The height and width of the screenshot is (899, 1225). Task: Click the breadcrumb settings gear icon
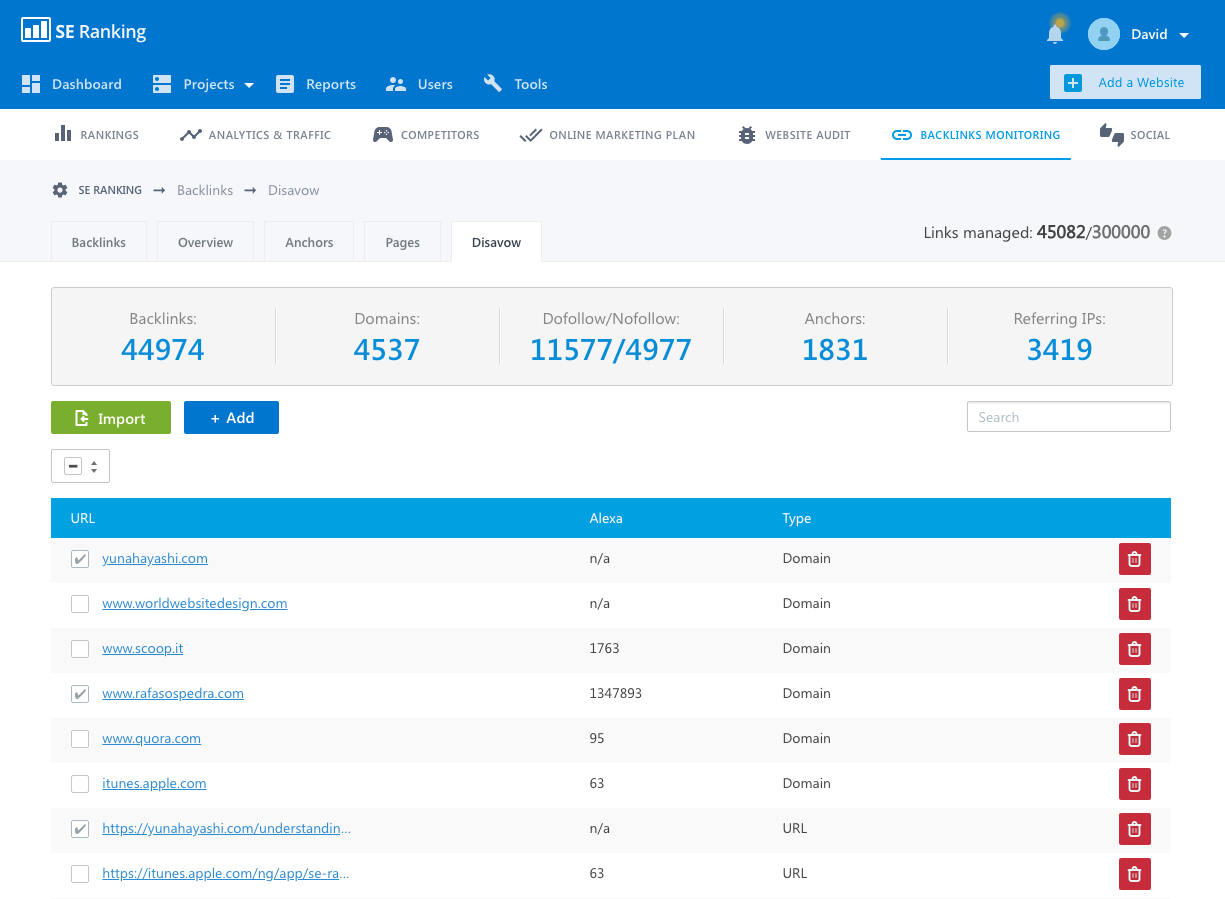click(x=60, y=190)
